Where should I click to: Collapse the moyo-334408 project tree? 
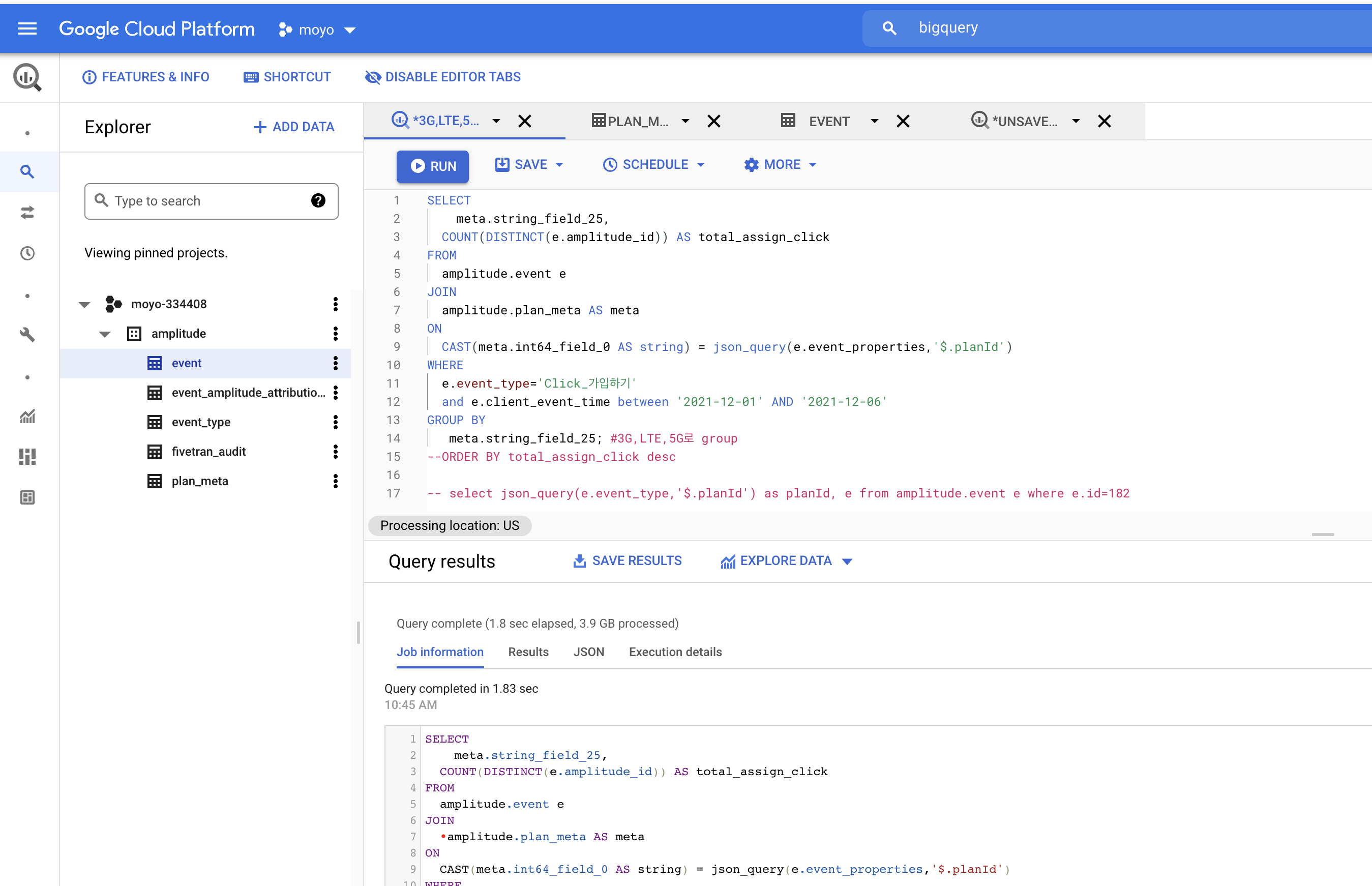[84, 304]
